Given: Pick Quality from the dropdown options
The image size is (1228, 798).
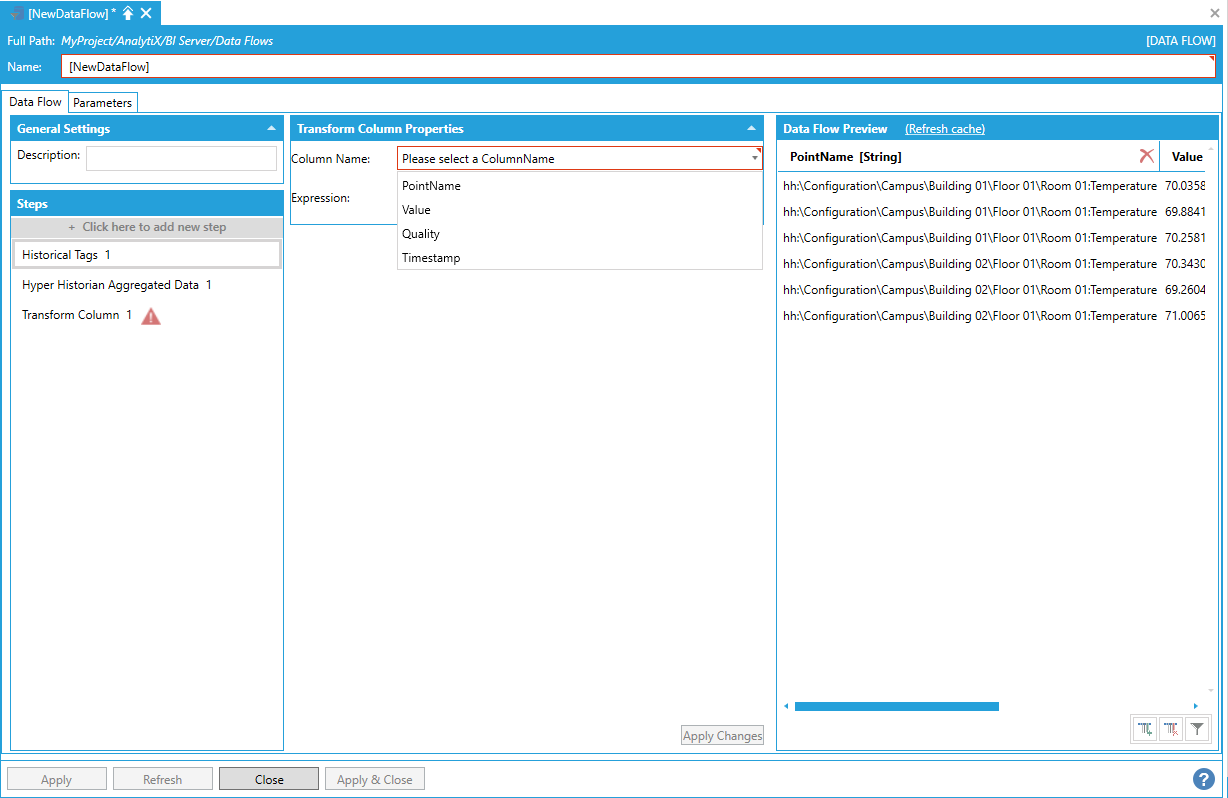Looking at the screenshot, I should [x=421, y=234].
